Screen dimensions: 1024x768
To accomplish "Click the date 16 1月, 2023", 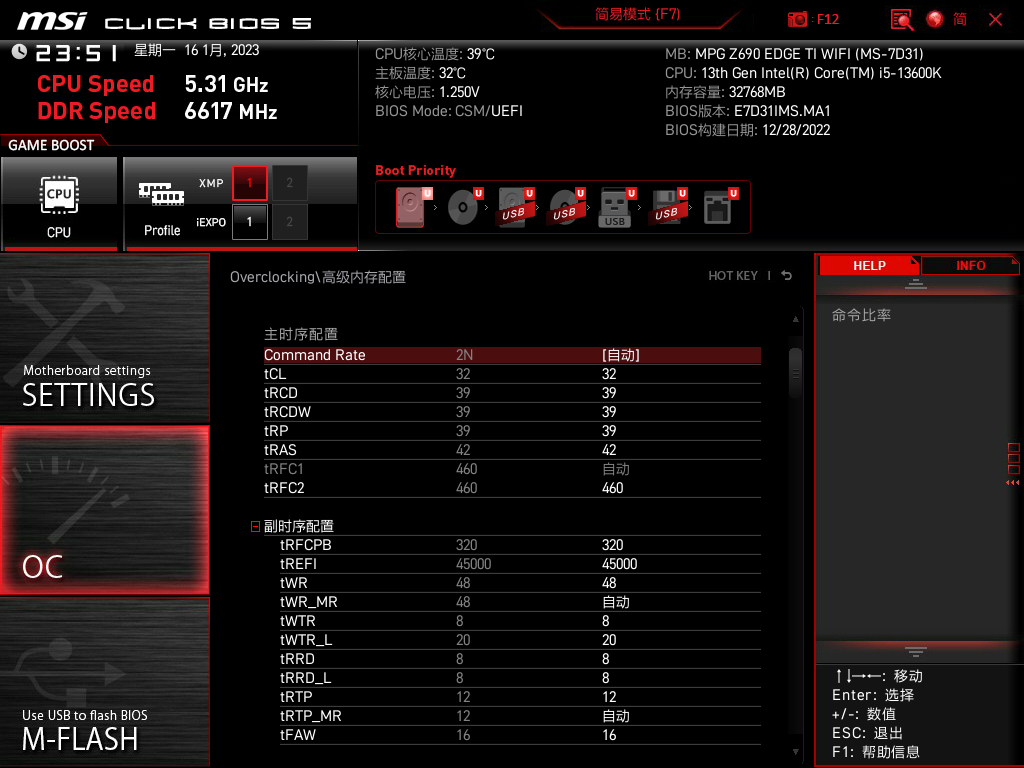I will pos(221,50).
